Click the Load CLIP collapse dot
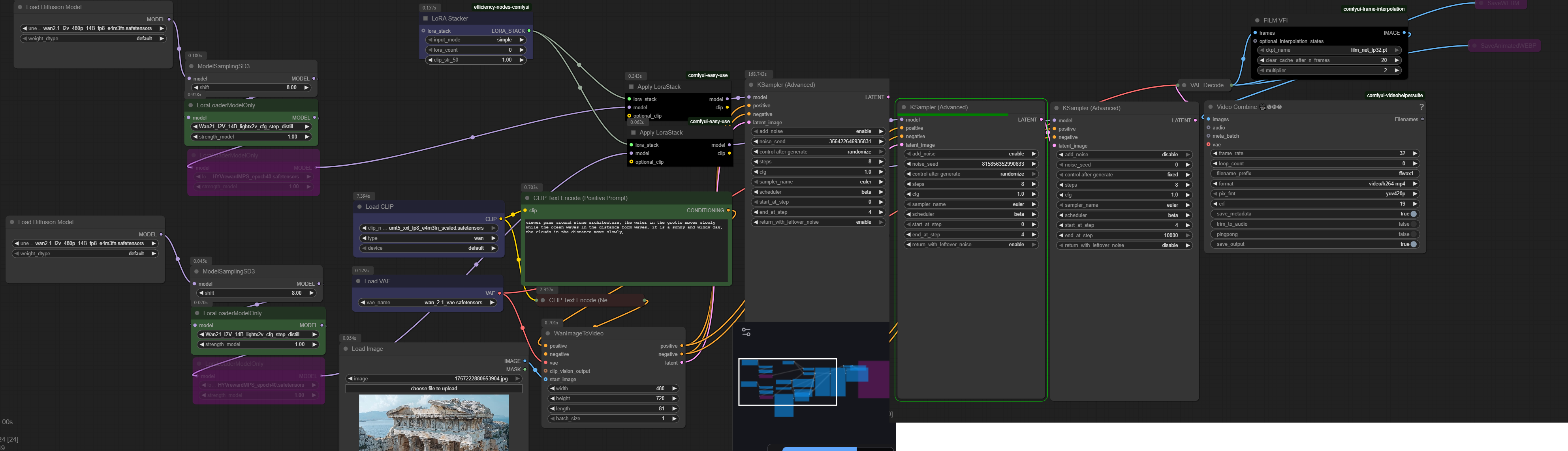The width and height of the screenshot is (1568, 451). 360,207
